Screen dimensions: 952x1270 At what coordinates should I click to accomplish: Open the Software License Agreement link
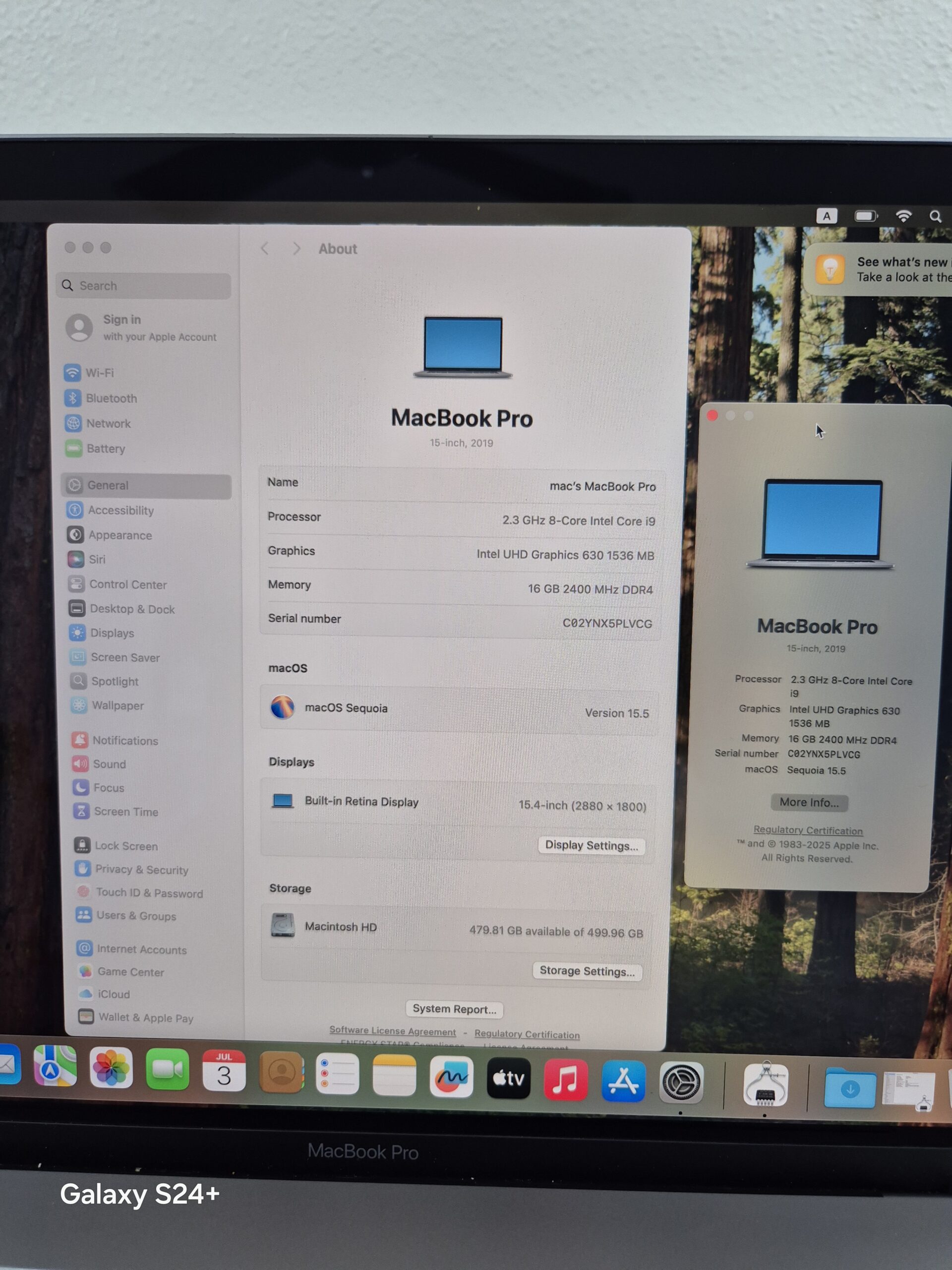pos(393,1030)
